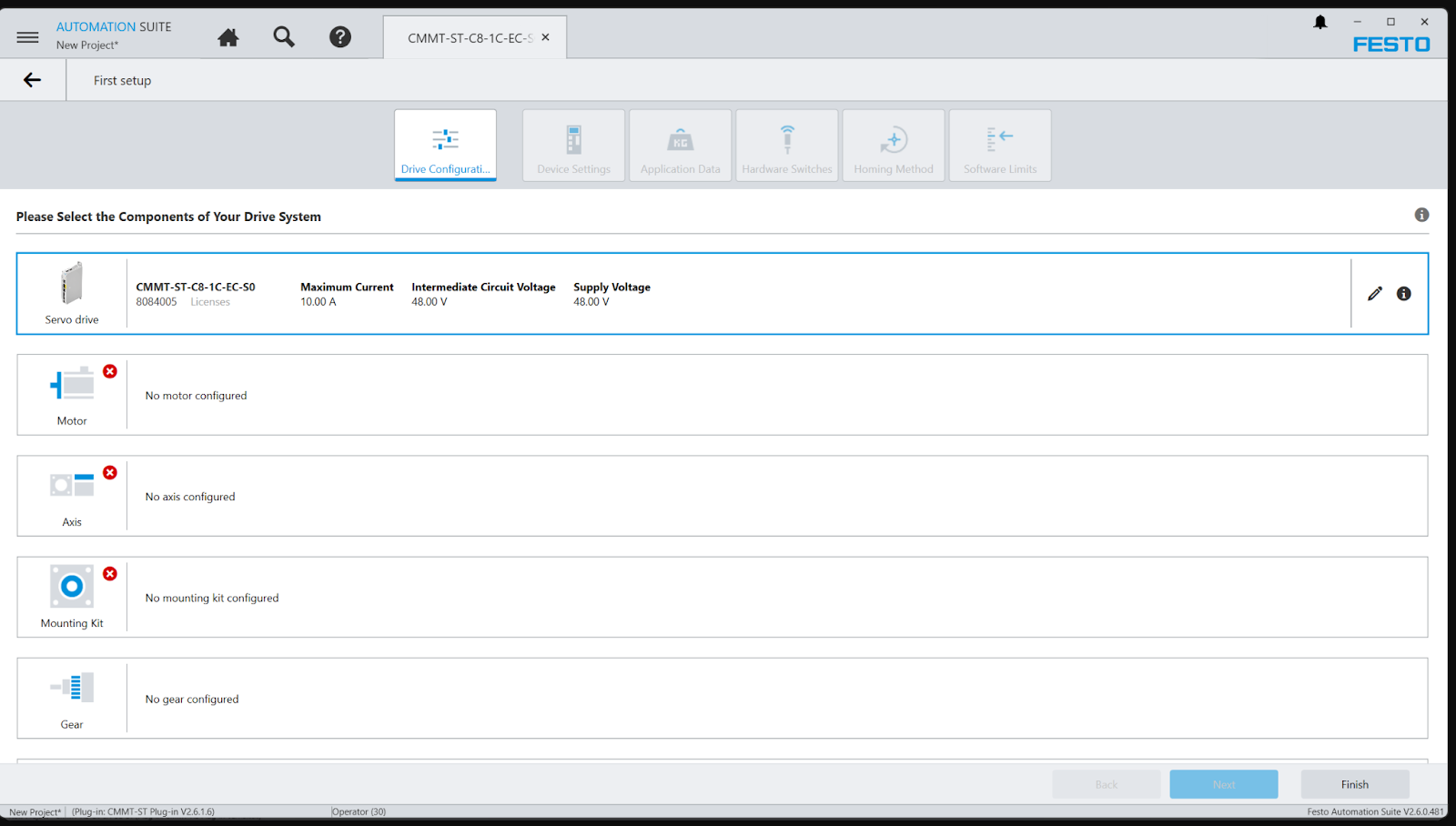Screen dimensions: 1456x826
Task: Select the 'No mounting kit configured' row
Action: 723,598
